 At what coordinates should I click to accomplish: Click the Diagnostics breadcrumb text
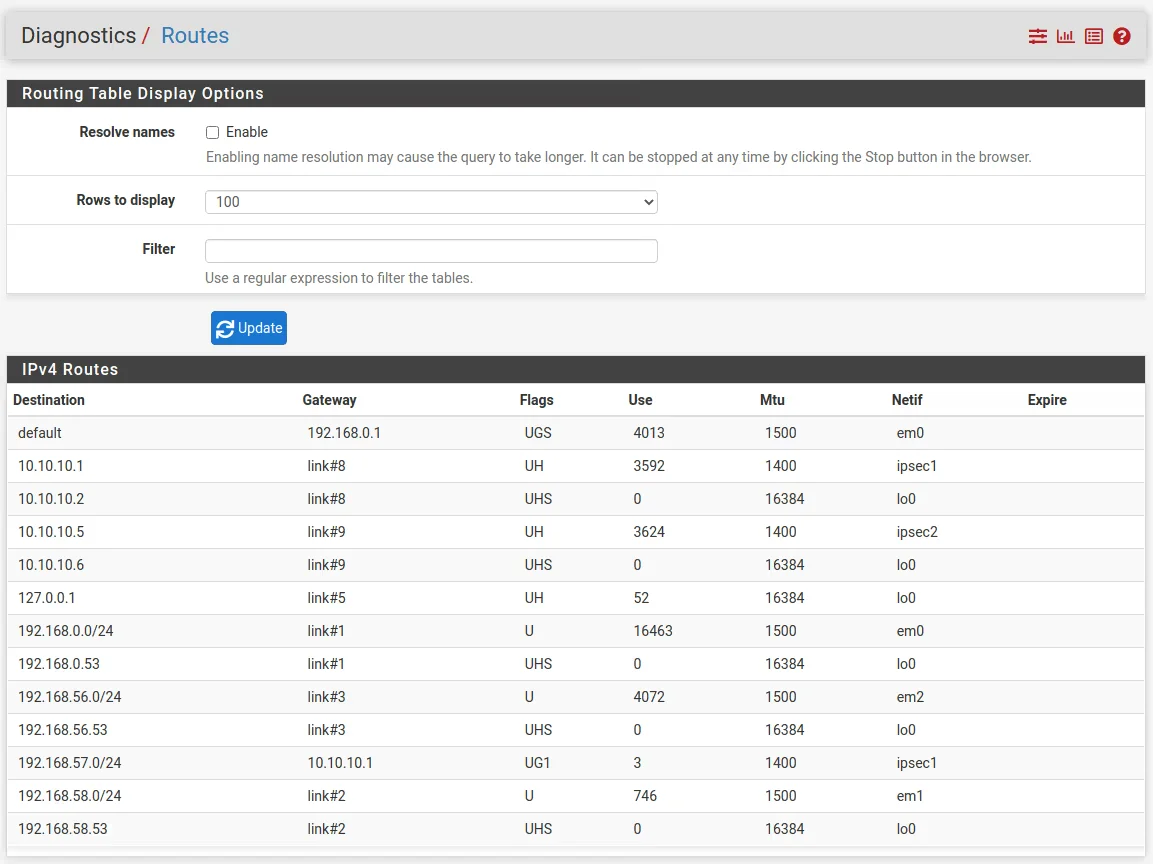(78, 36)
